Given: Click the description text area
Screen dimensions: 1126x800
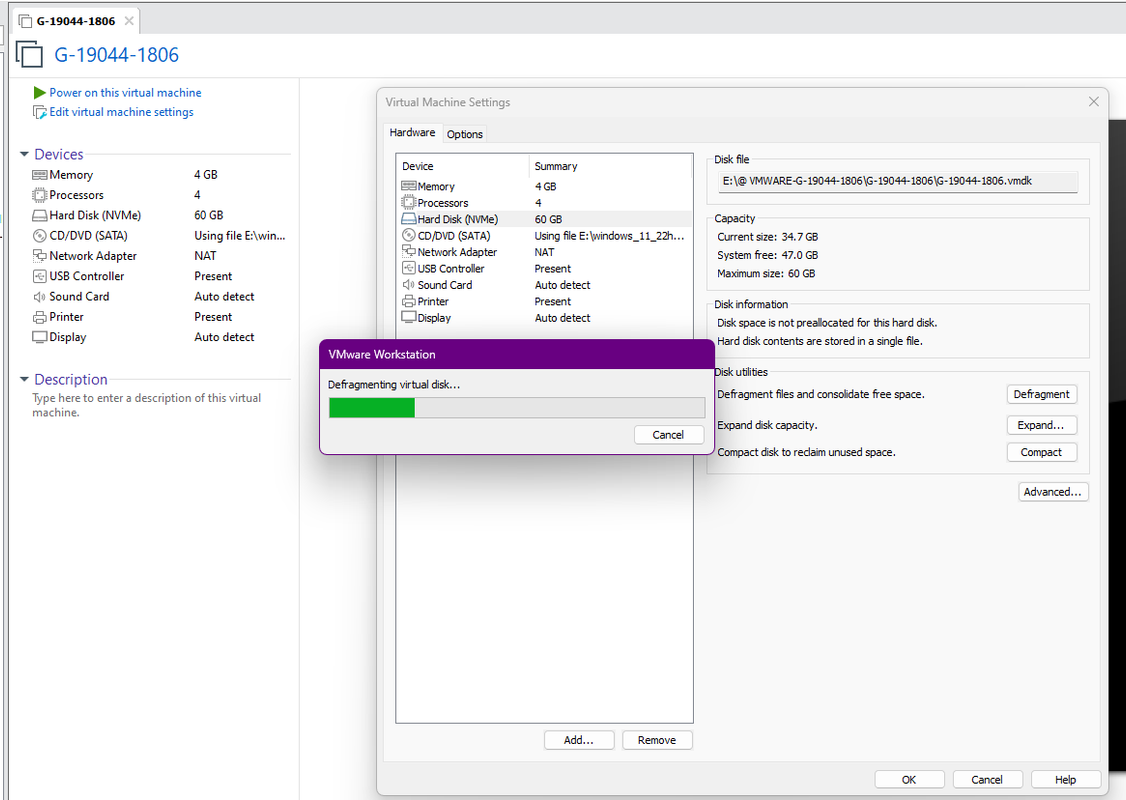Looking at the screenshot, I should [147, 405].
